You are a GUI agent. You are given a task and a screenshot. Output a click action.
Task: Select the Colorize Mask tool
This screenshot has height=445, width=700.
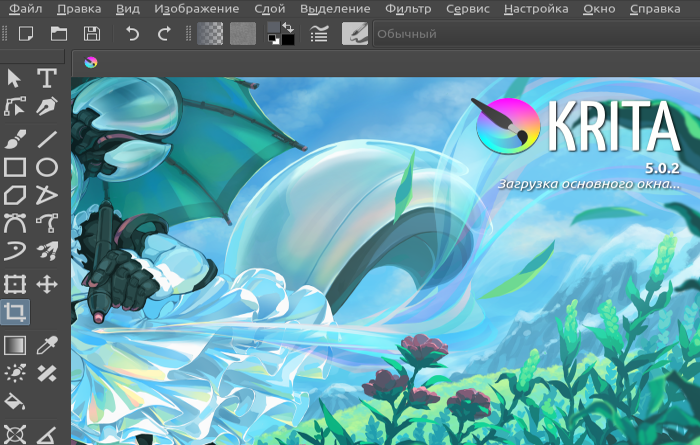14,373
